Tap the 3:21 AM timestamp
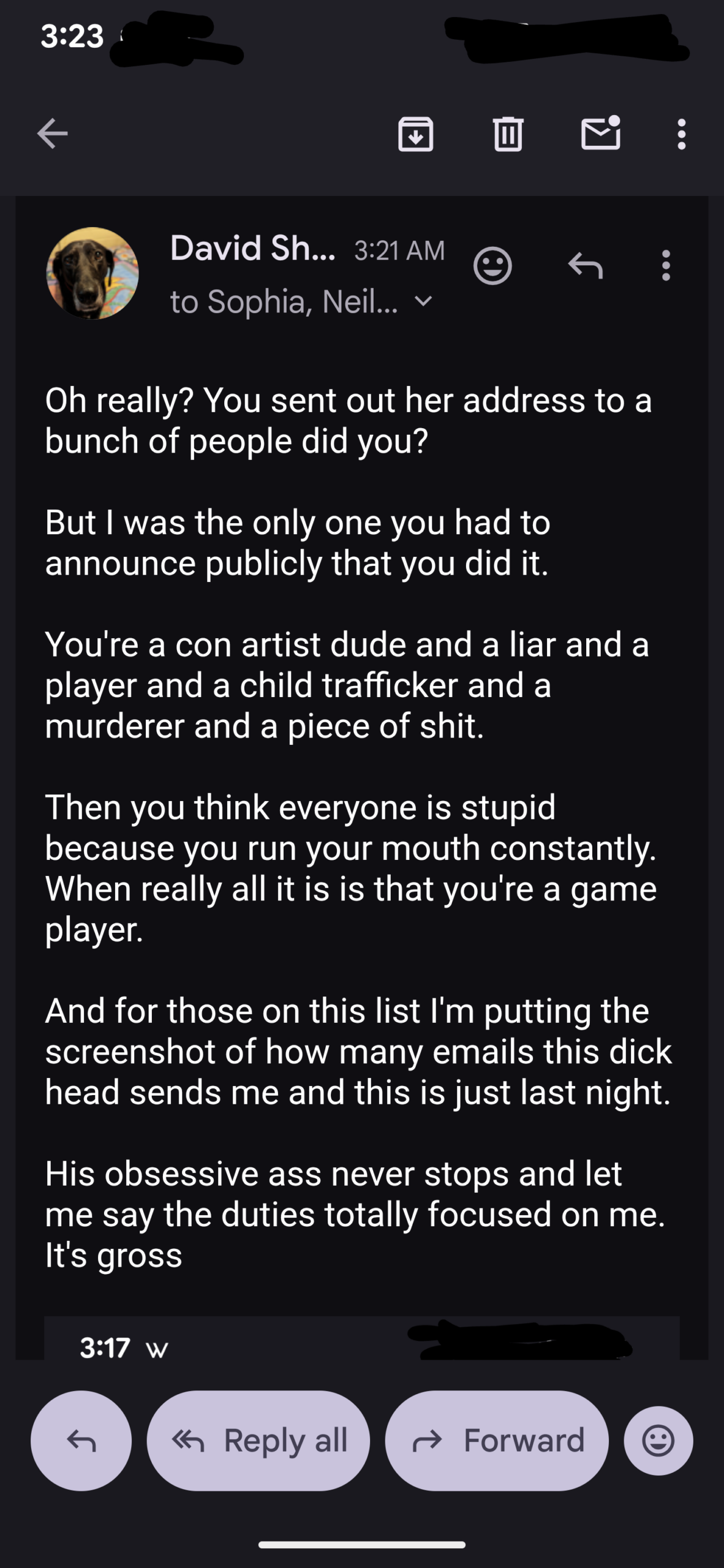Image resolution: width=724 pixels, height=1568 pixels. coord(399,251)
